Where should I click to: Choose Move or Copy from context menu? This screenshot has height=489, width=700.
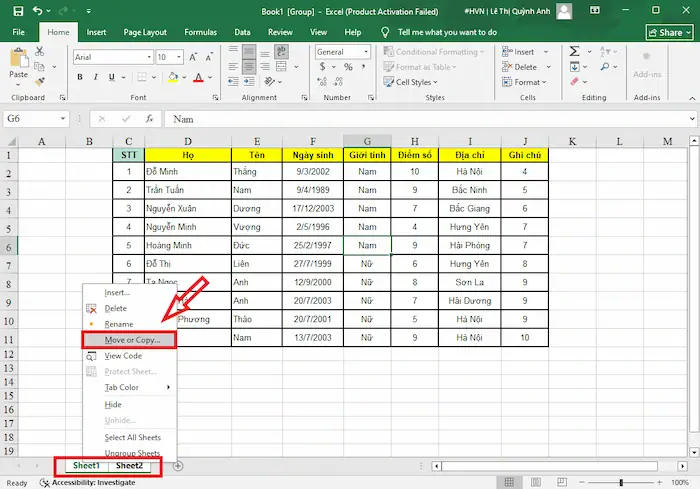tap(132, 340)
